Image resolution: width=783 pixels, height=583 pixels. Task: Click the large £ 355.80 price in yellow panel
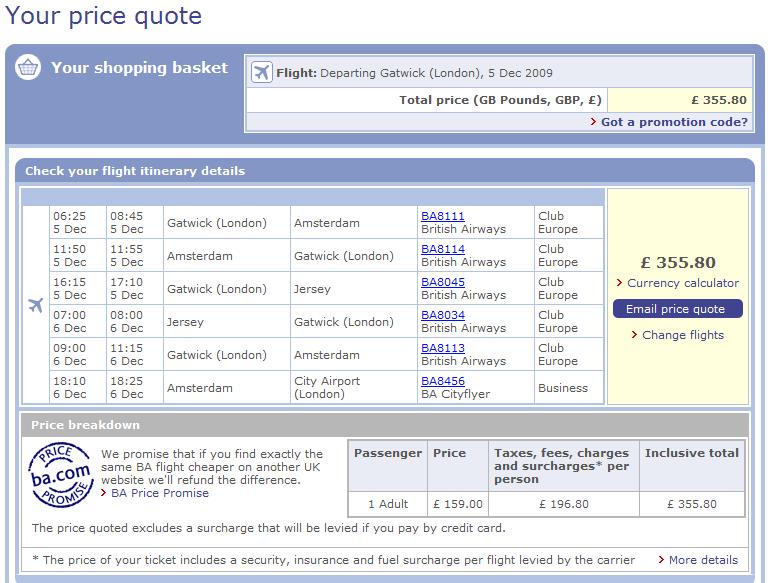678,262
